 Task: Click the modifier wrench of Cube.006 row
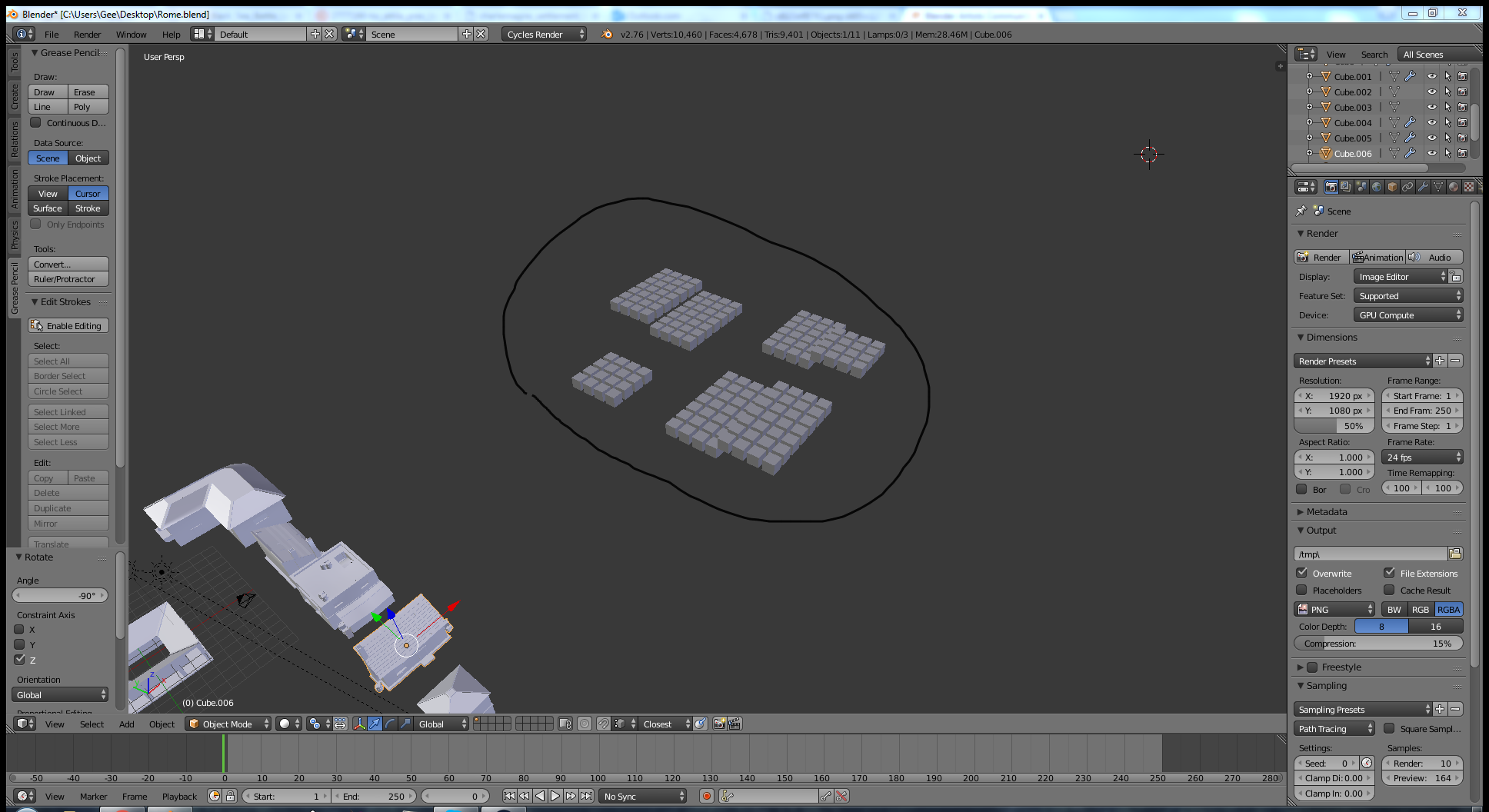(x=1410, y=153)
